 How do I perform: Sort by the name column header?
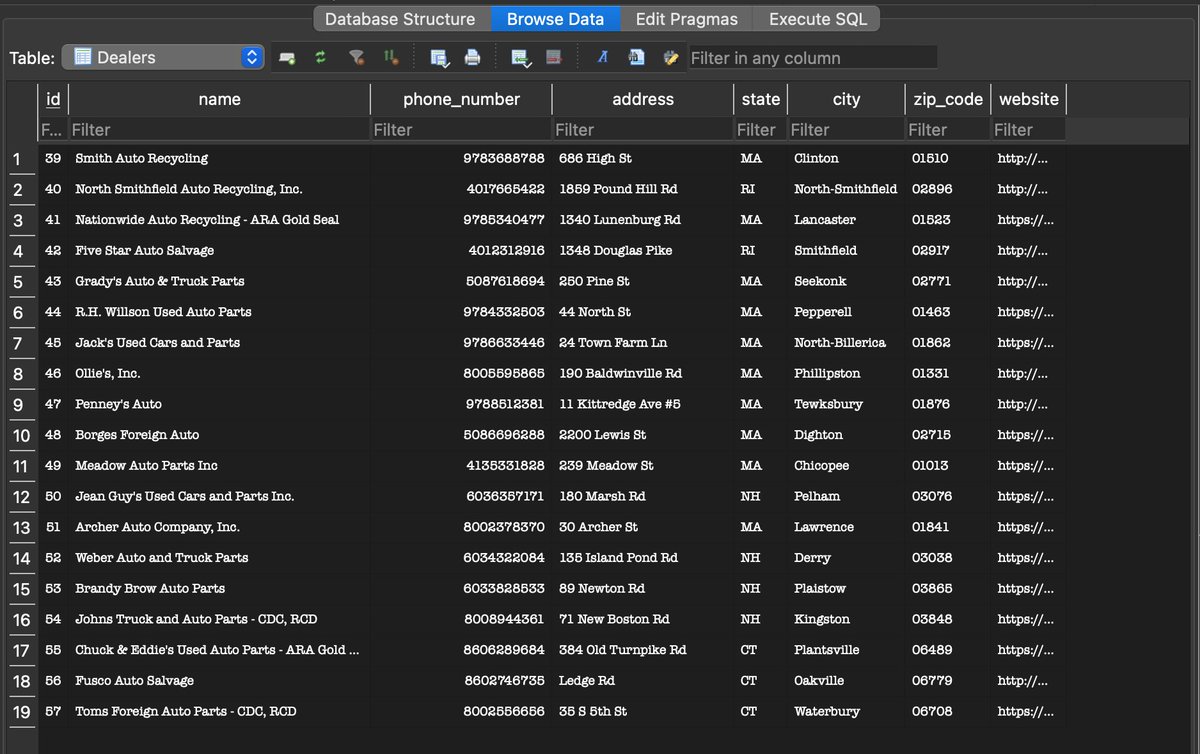[219, 99]
